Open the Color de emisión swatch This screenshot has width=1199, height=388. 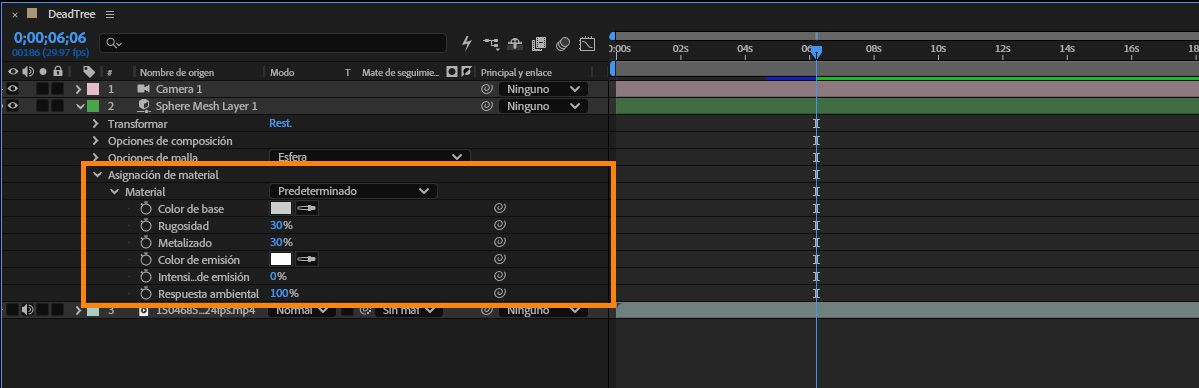click(x=281, y=259)
